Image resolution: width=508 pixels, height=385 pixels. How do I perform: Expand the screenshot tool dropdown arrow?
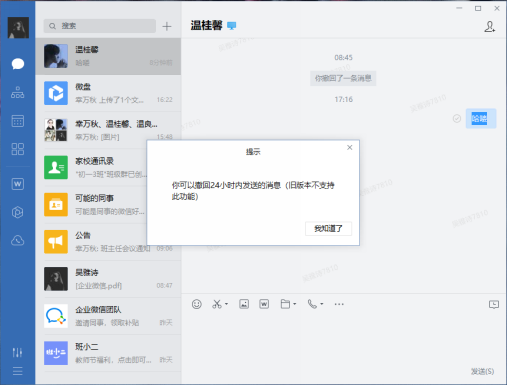227,304
